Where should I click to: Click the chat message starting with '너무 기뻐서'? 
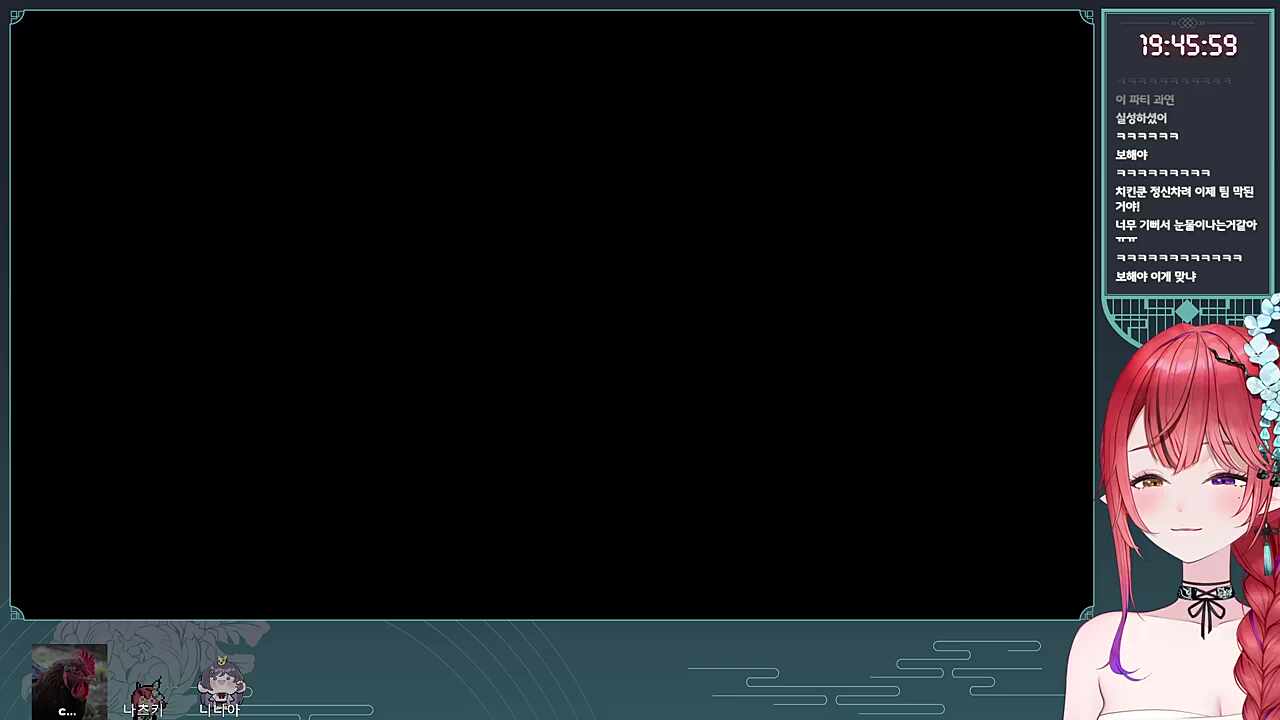(1185, 230)
